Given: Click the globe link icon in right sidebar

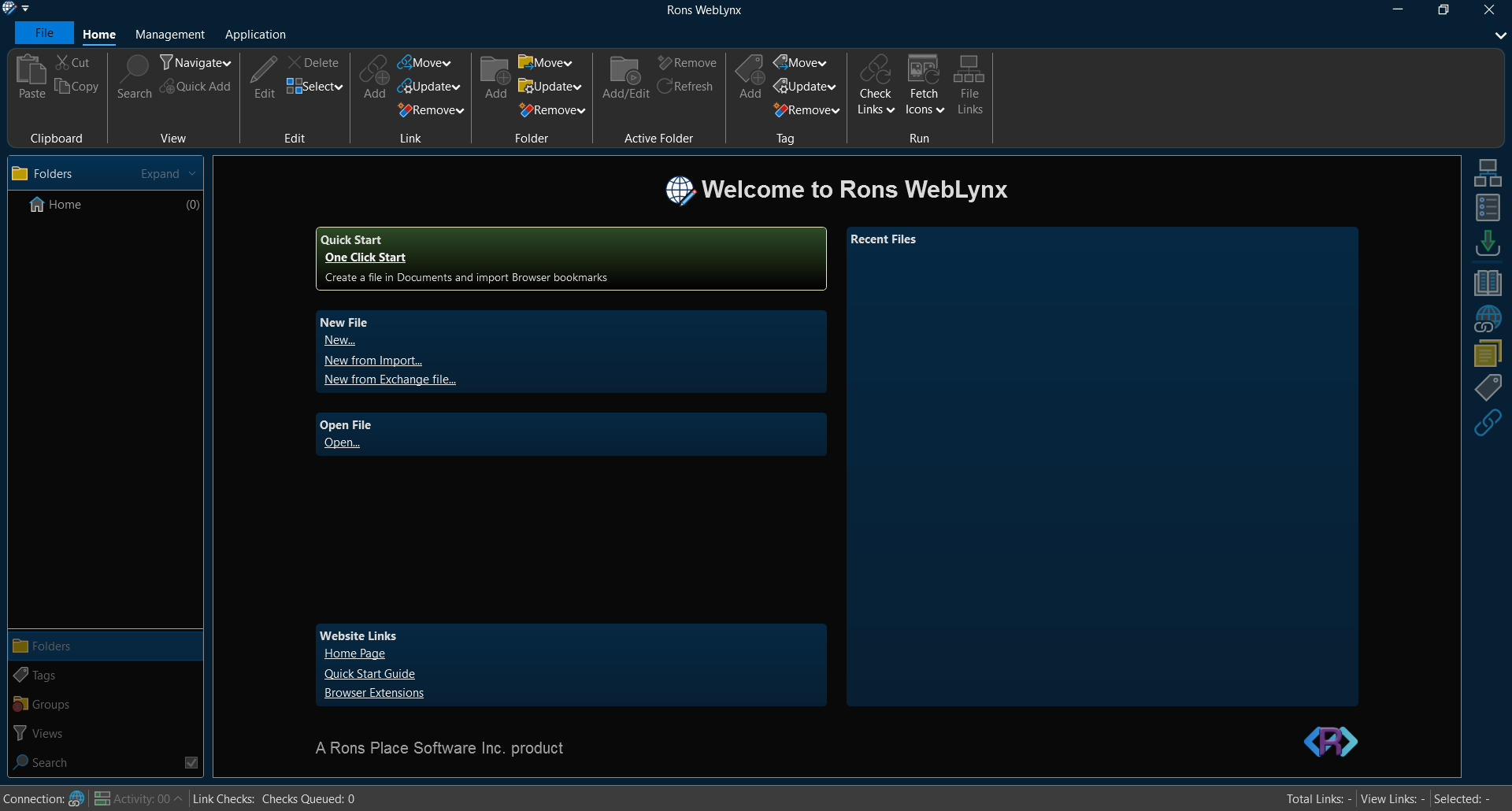Looking at the screenshot, I should click(x=1488, y=319).
